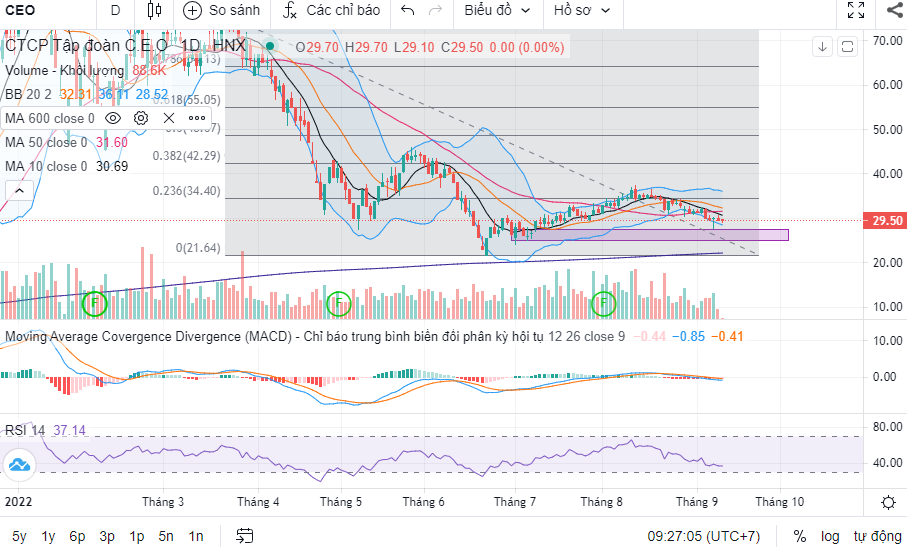The height and width of the screenshot is (547, 907).
Task: Expand the Biểu đồ dropdown
Action: pos(495,11)
